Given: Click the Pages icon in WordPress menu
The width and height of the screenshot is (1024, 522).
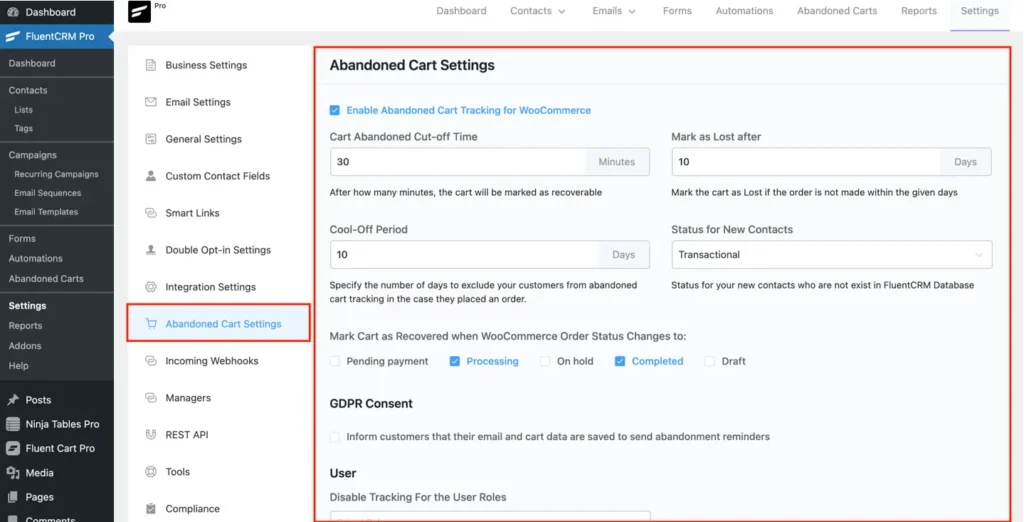Looking at the screenshot, I should (12, 497).
